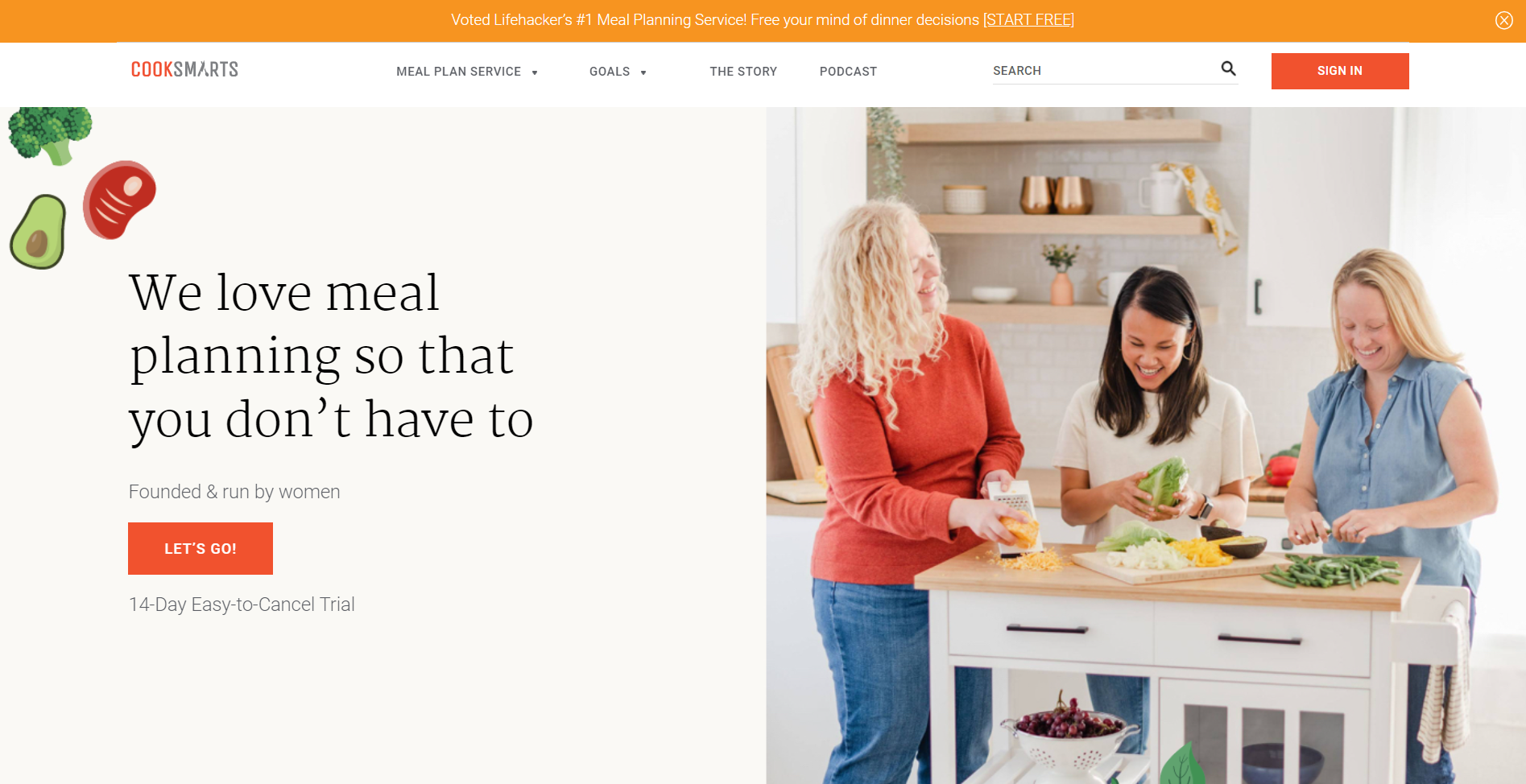Viewport: 1526px width, 784px height.
Task: Open the Meal Plan Service menu
Action: coord(458,72)
